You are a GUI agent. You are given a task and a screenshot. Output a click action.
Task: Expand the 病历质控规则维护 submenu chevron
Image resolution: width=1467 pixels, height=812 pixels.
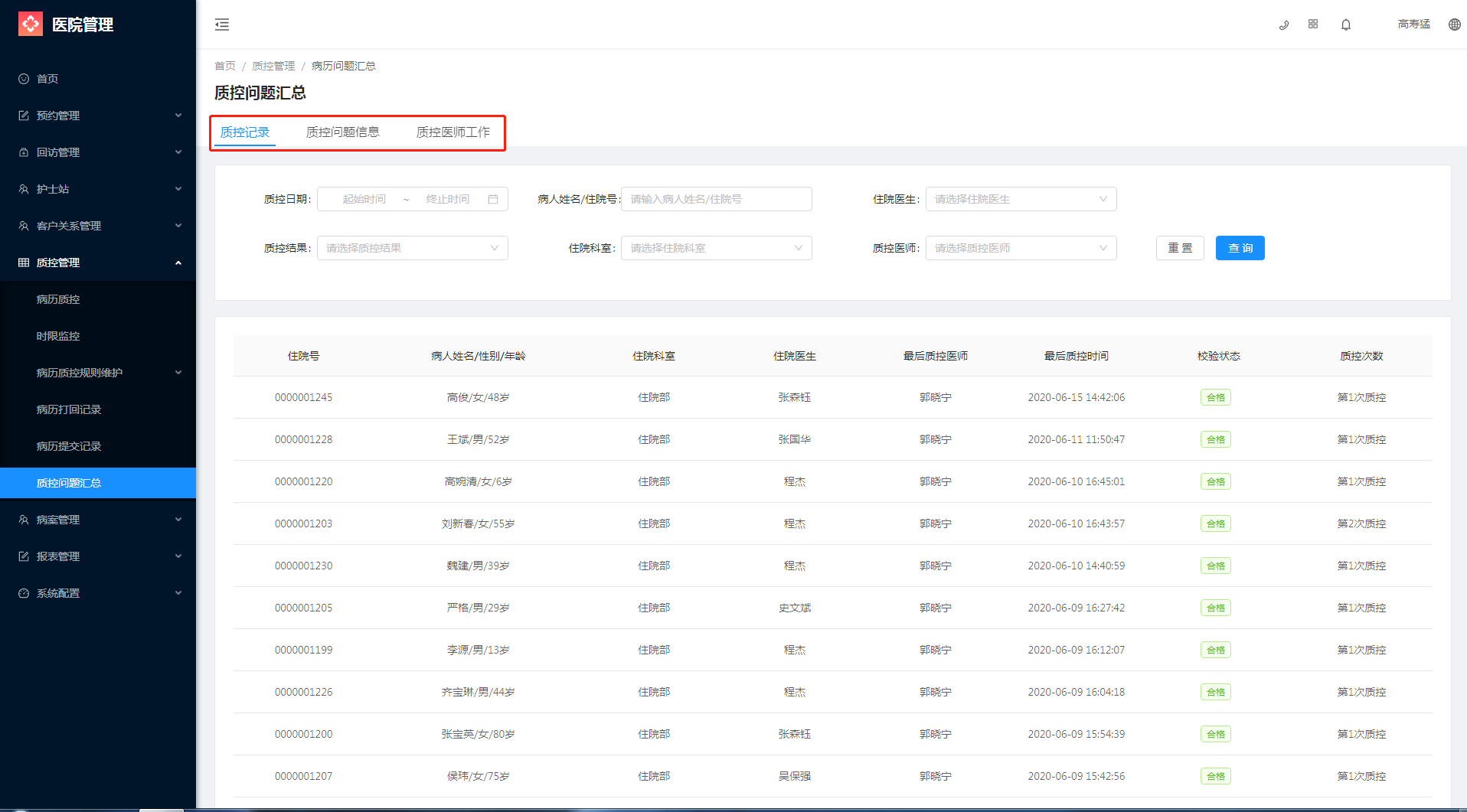click(178, 373)
